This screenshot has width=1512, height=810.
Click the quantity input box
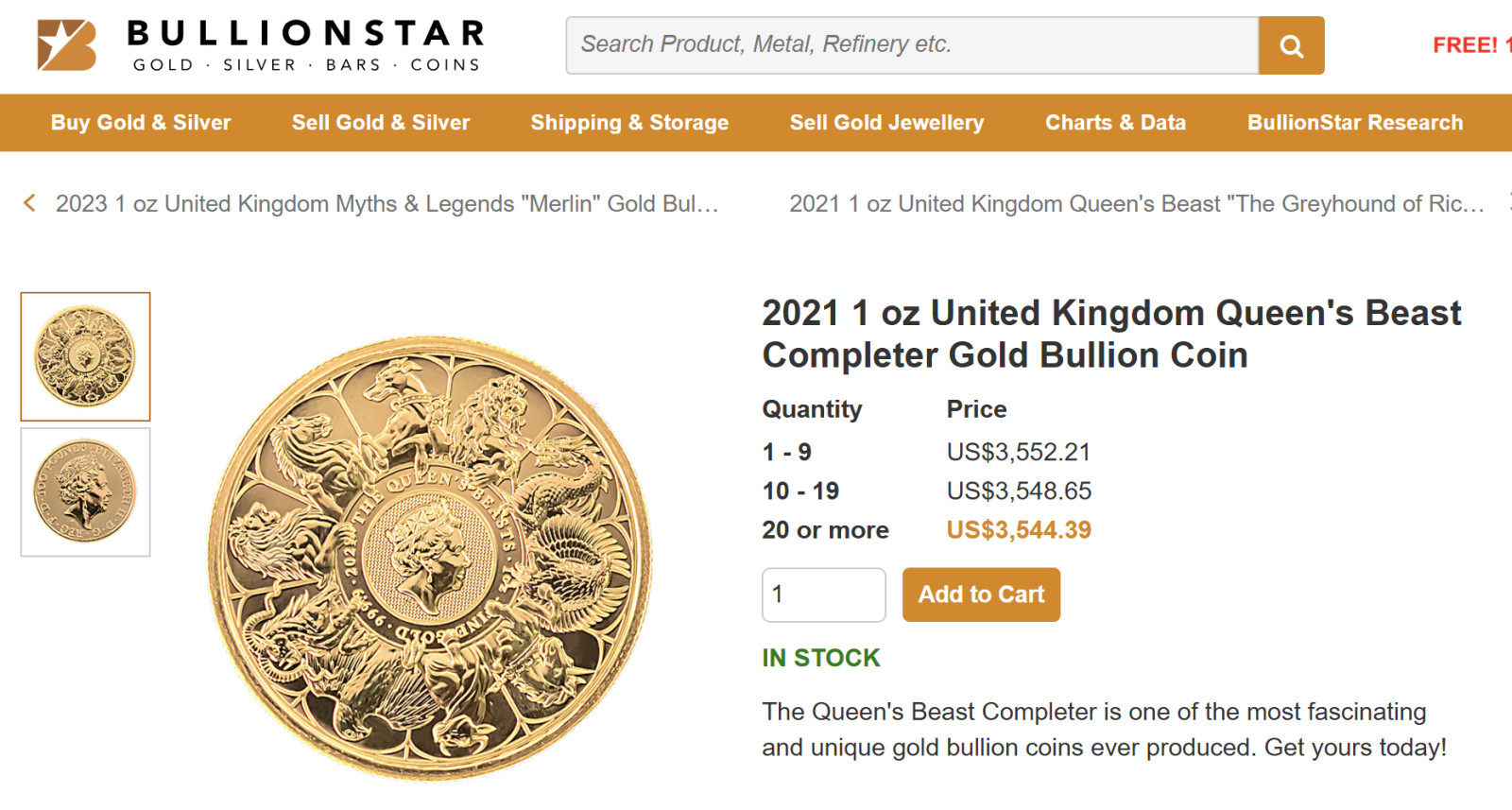(823, 595)
